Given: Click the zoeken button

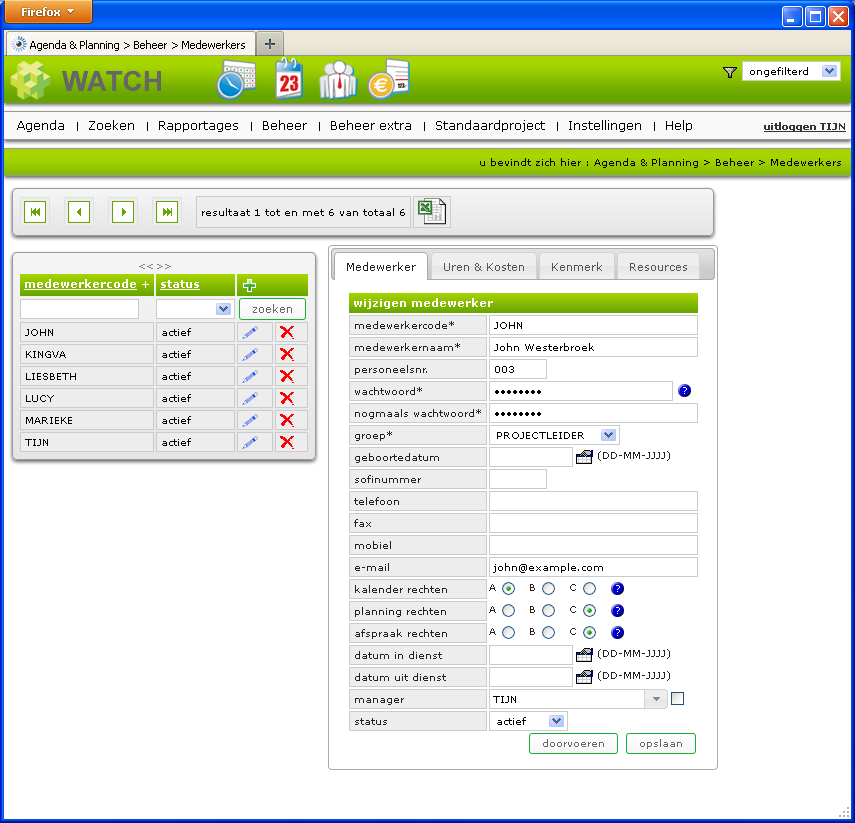Looking at the screenshot, I should [272, 309].
